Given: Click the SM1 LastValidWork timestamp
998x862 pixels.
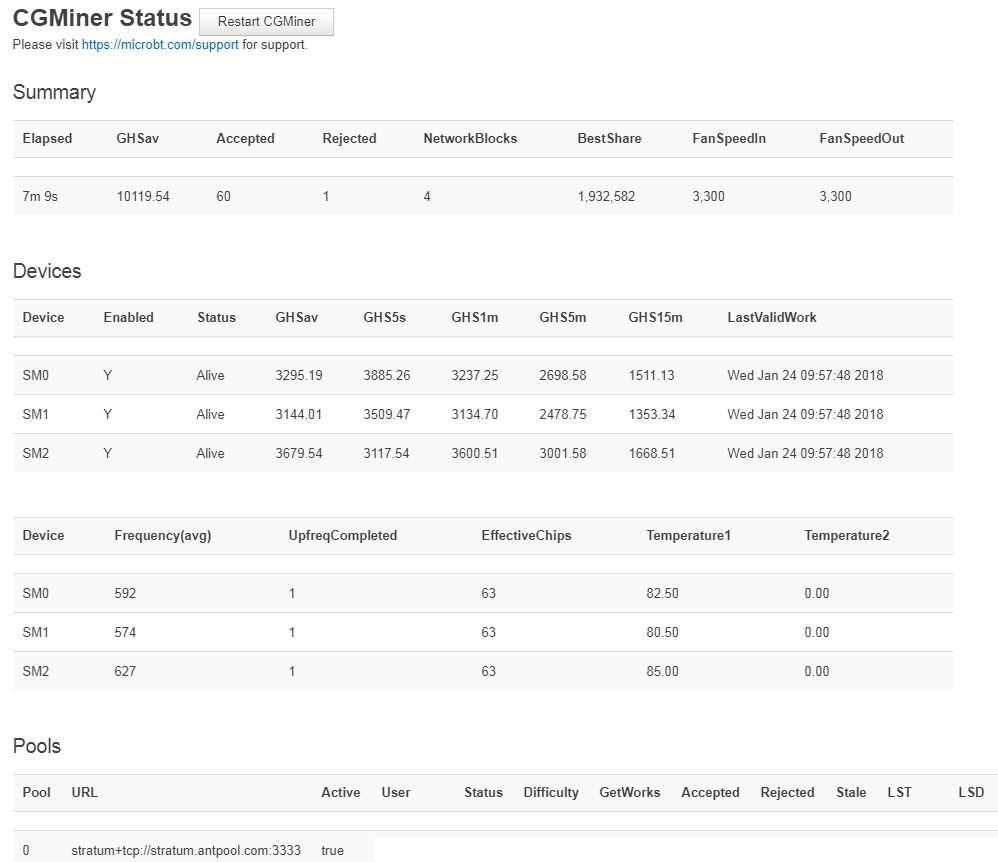Looking at the screenshot, I should click(805, 414).
